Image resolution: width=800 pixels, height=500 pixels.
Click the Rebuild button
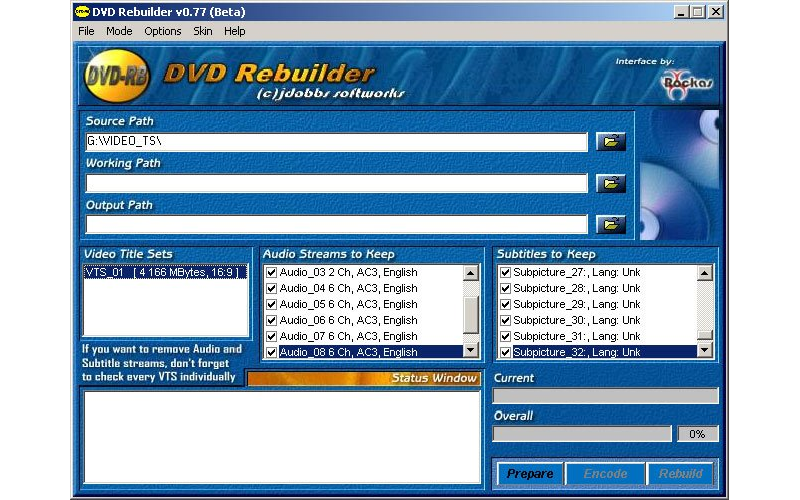[681, 473]
